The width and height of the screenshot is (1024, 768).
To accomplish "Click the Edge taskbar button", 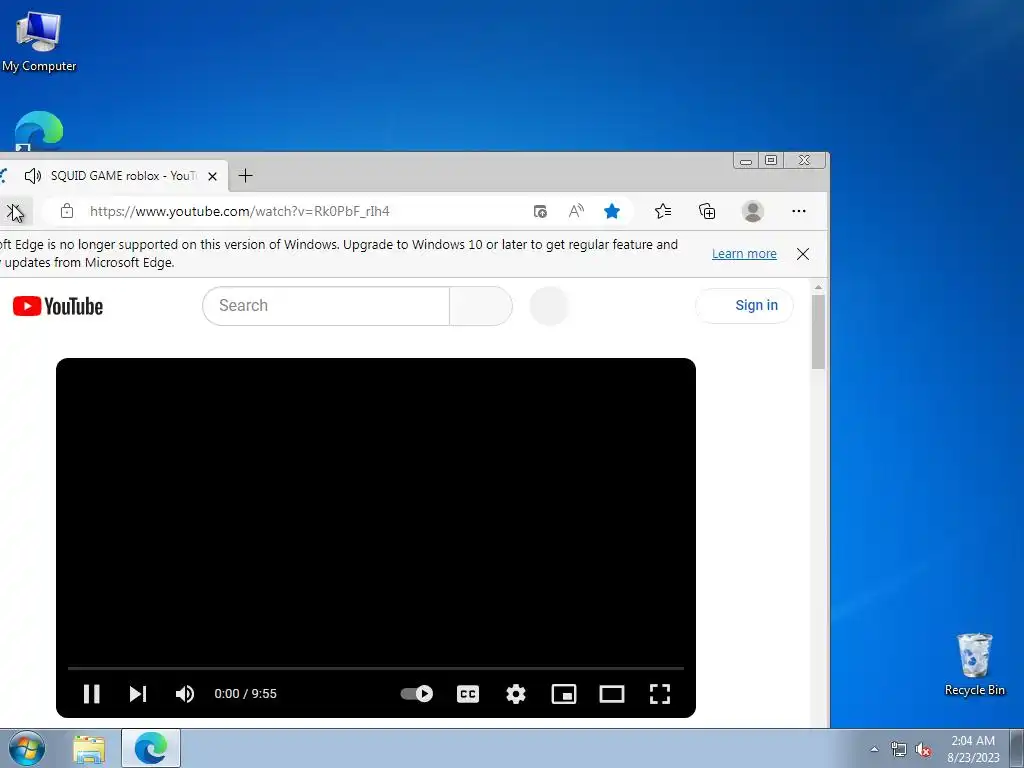I will [151, 748].
